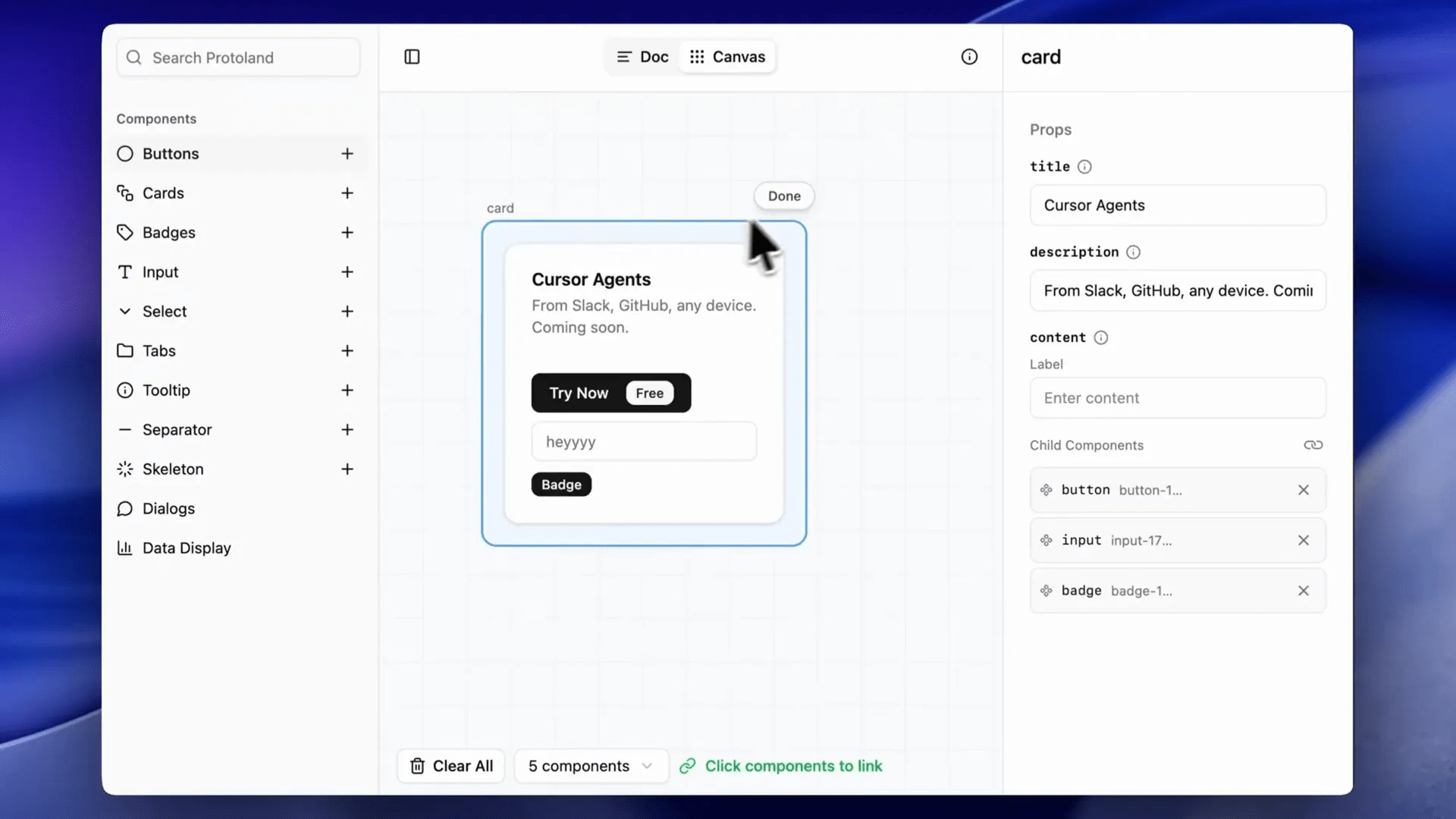Image resolution: width=1456 pixels, height=819 pixels.
Task: Remove the badge child component
Action: [1304, 591]
